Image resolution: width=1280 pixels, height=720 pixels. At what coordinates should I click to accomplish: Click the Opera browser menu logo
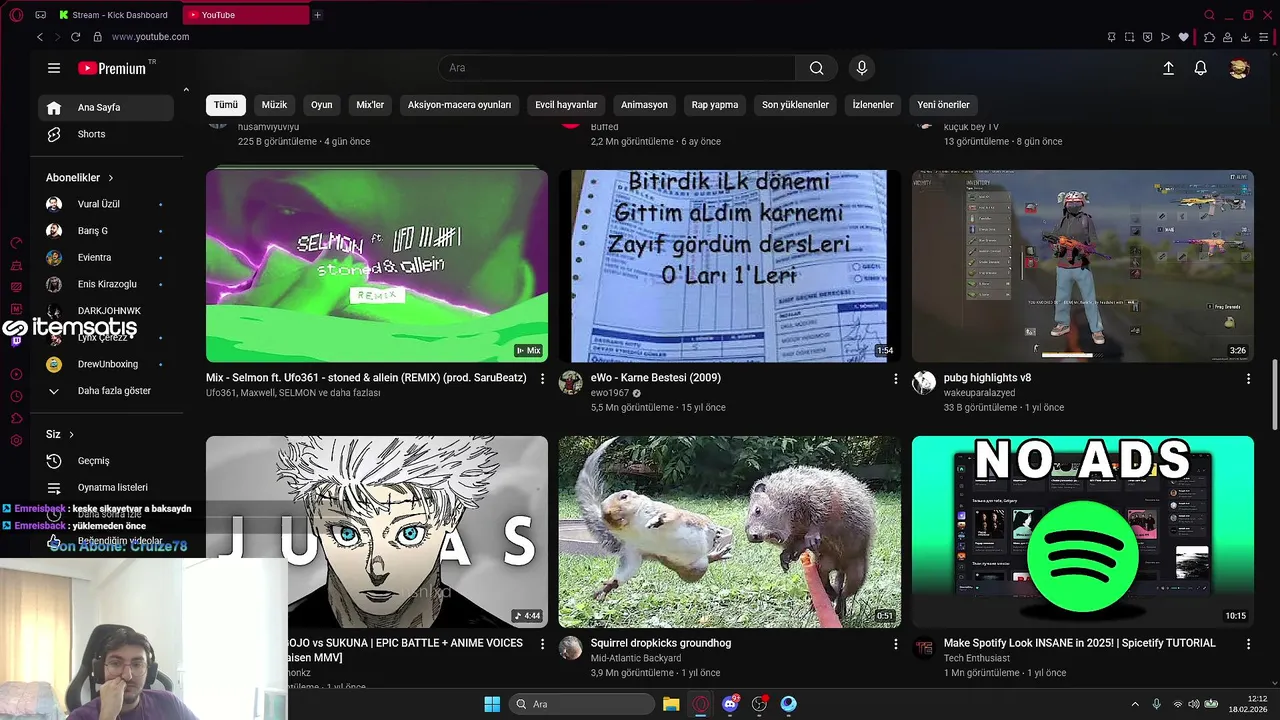(15, 15)
